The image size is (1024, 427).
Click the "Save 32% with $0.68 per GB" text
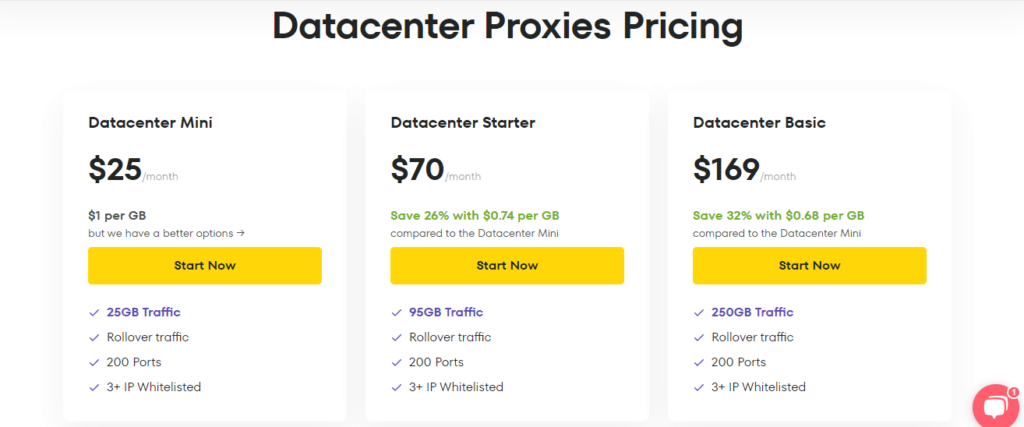coord(778,215)
